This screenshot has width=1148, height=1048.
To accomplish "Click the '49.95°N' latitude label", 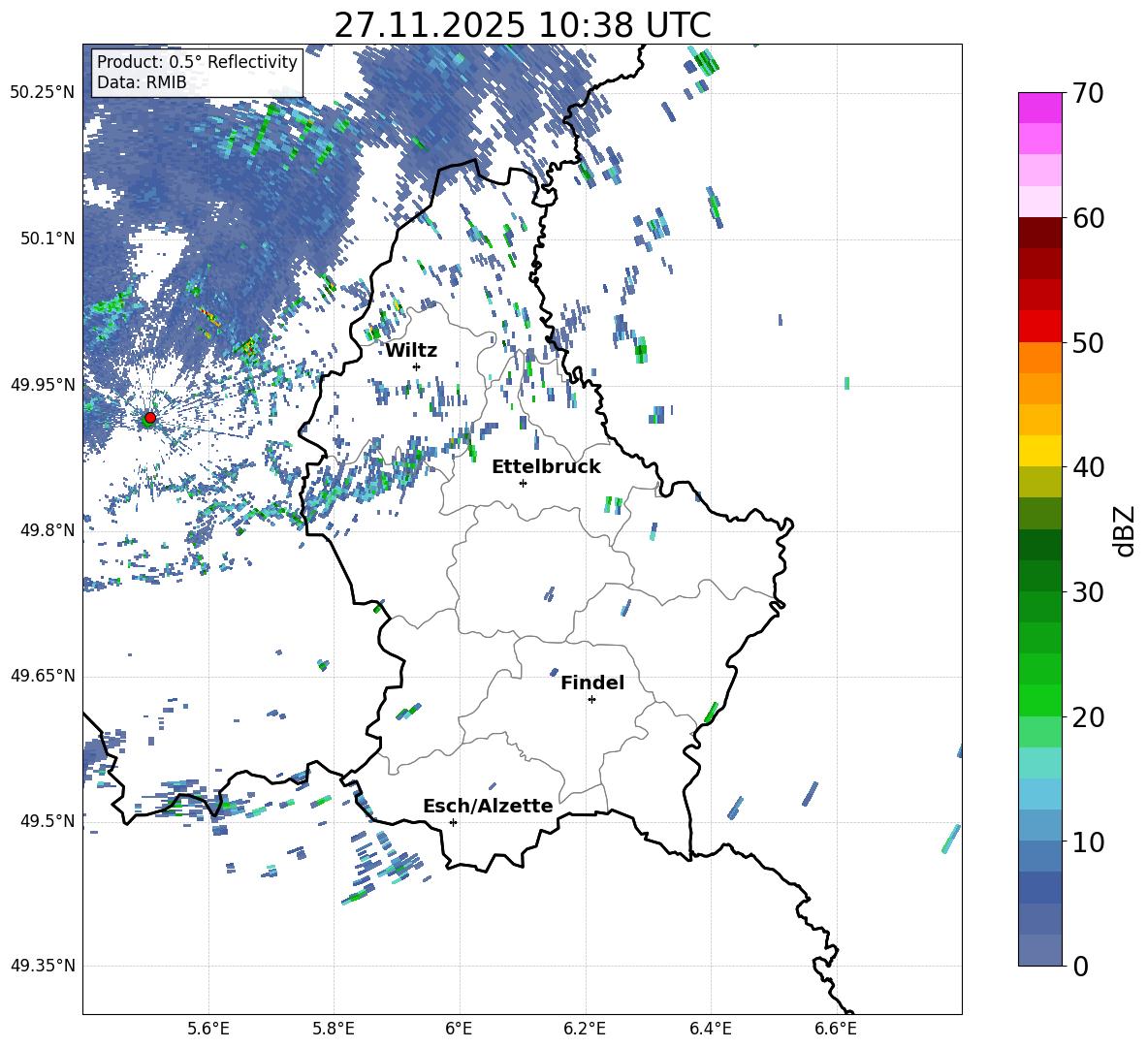I will point(43,385).
